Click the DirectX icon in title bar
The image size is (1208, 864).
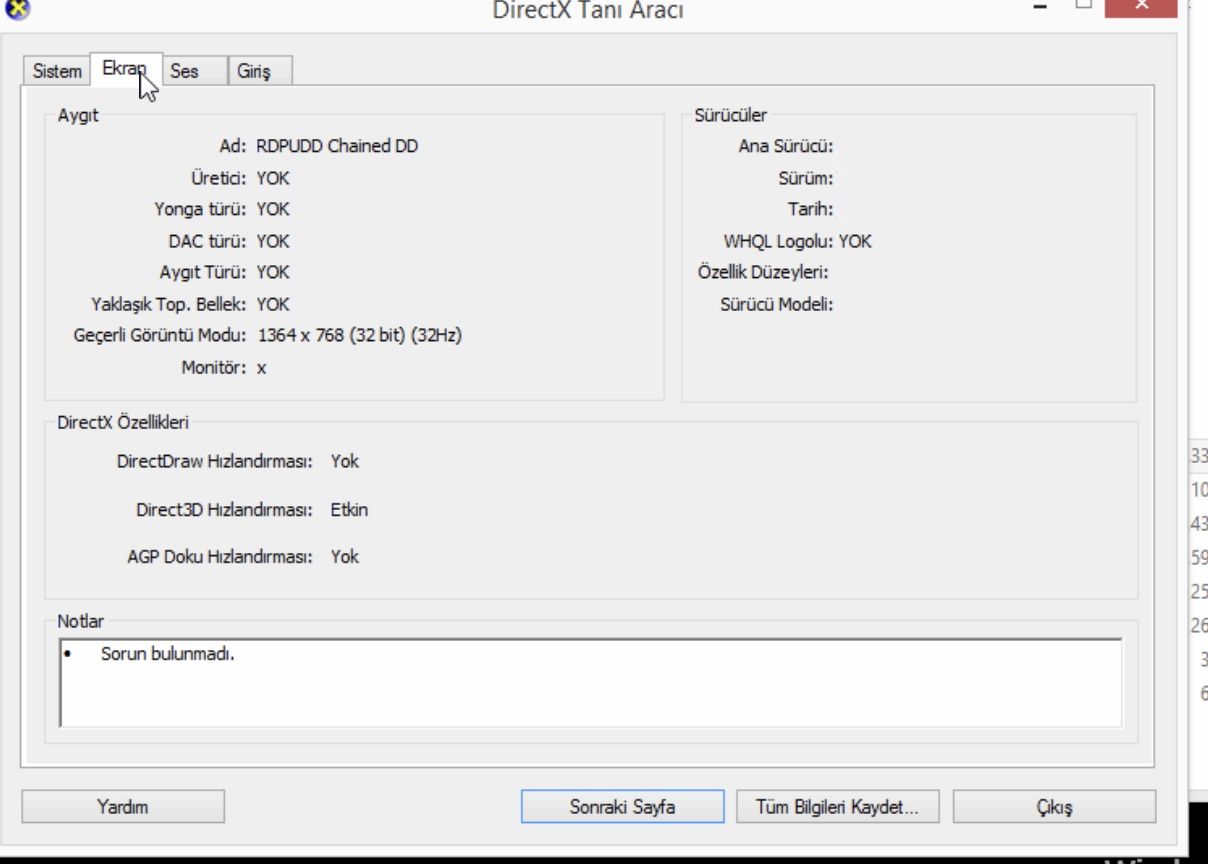coord(19,9)
